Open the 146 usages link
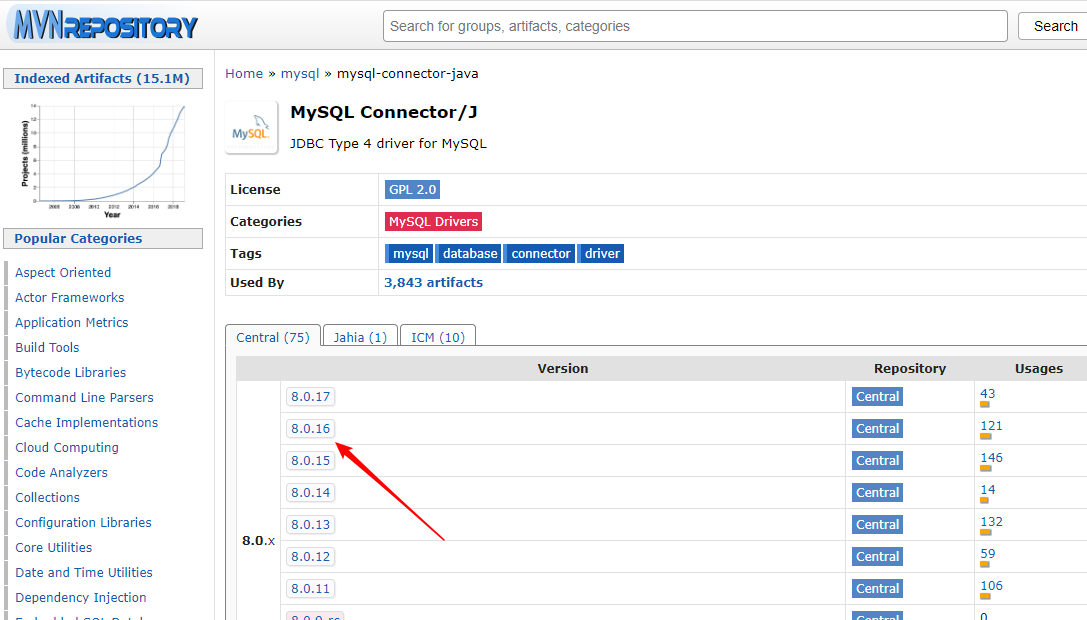Viewport: 1087px width, 620px height. 991,457
